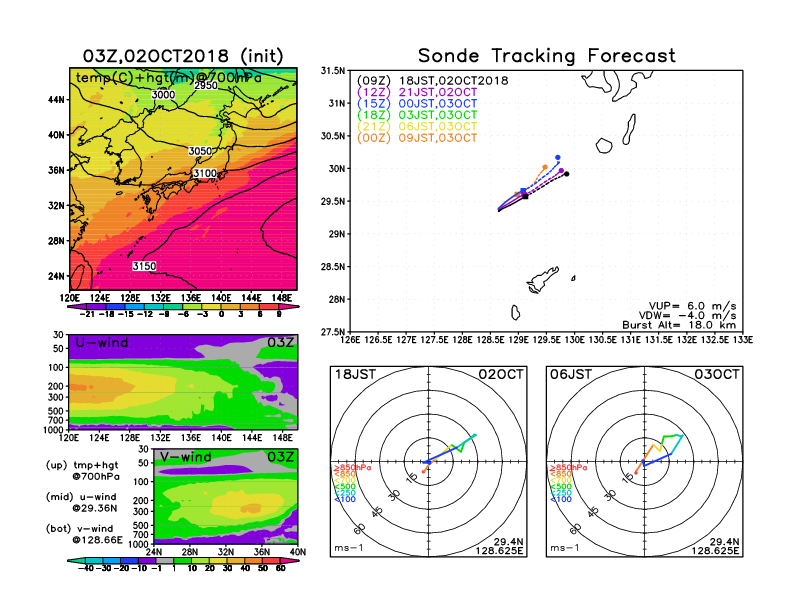
Task: Select the blue "(15Z) 00JST,03OCT" legend entry
Action: pyautogui.click(x=417, y=104)
